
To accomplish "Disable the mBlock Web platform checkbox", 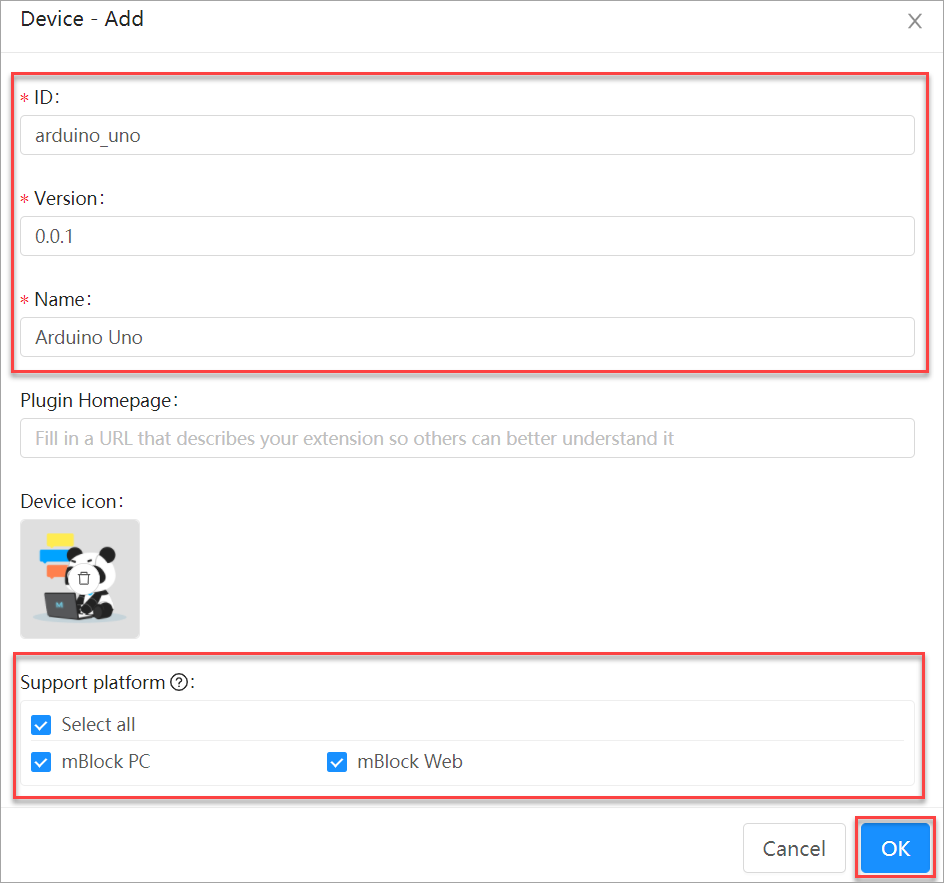I will click(x=337, y=762).
